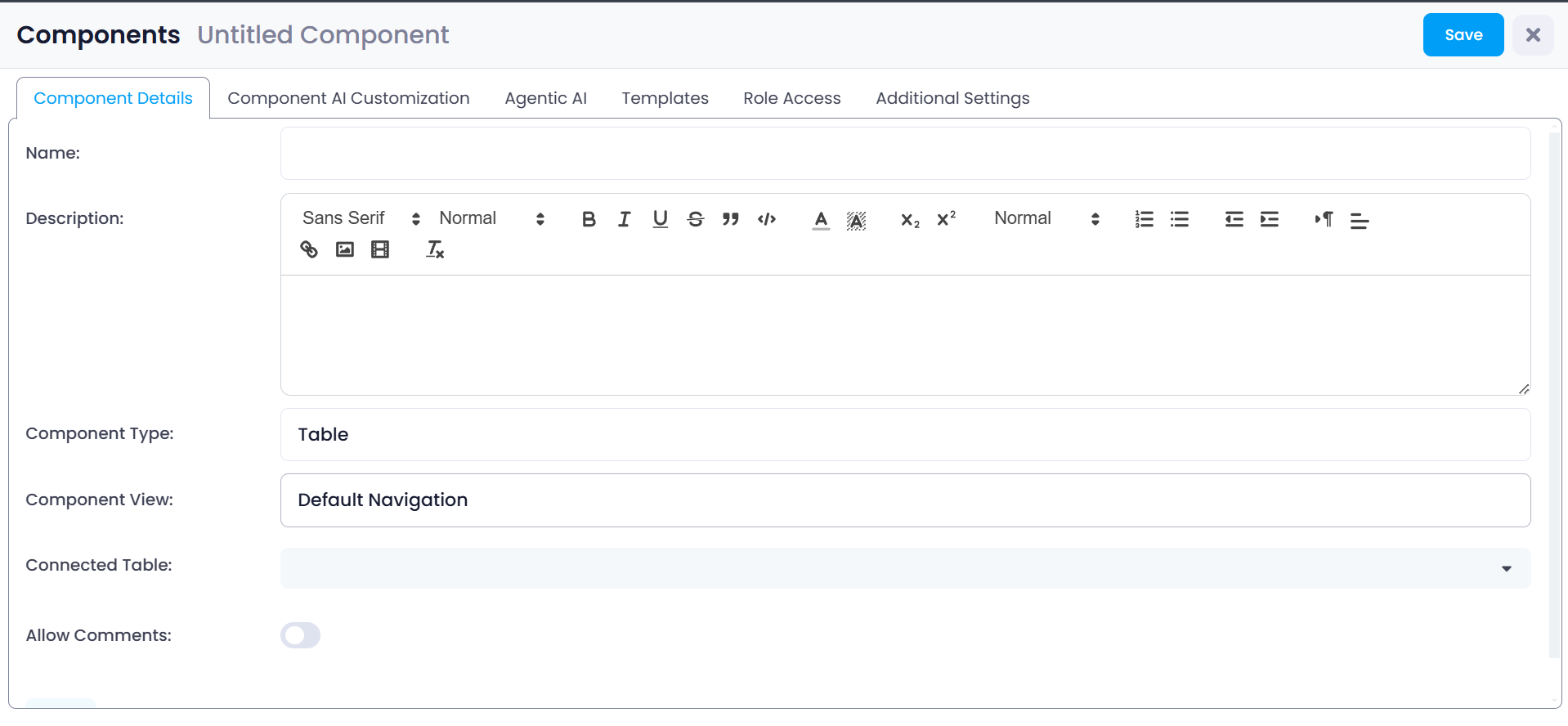
Task: Clear text formatting with the Tx icon
Action: [x=435, y=249]
